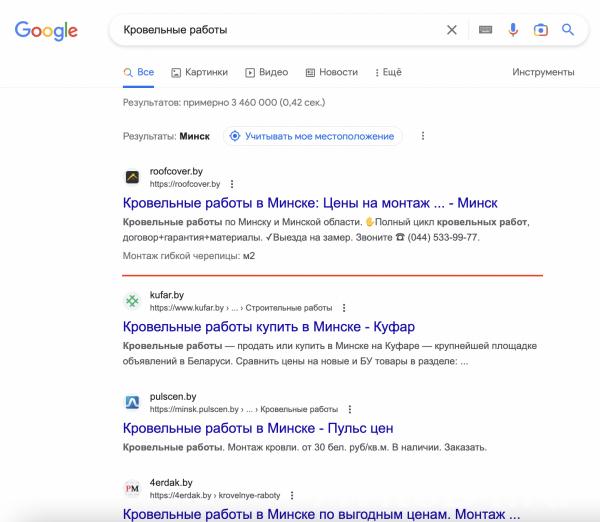Screen dimensions: 600x522
Task: Click the kufar.by site favicon
Action: 132,301
